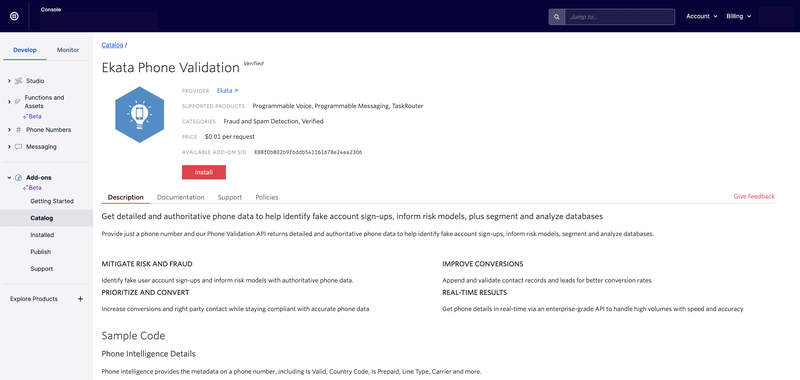Click the Studio icon in sidebar
Screen dimensions: 800x380
(19, 81)
